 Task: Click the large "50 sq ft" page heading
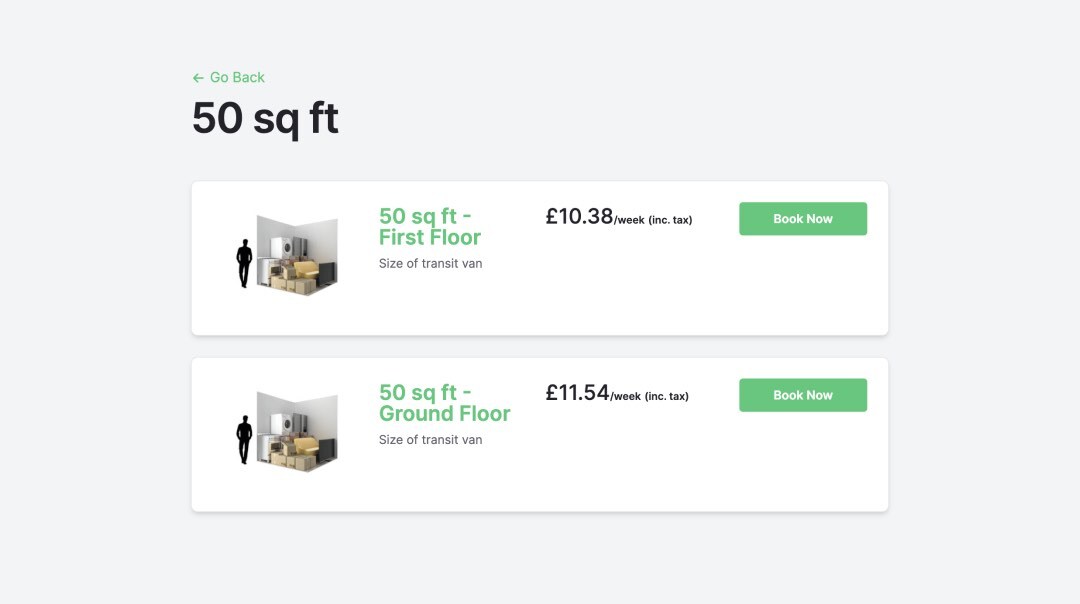(265, 118)
